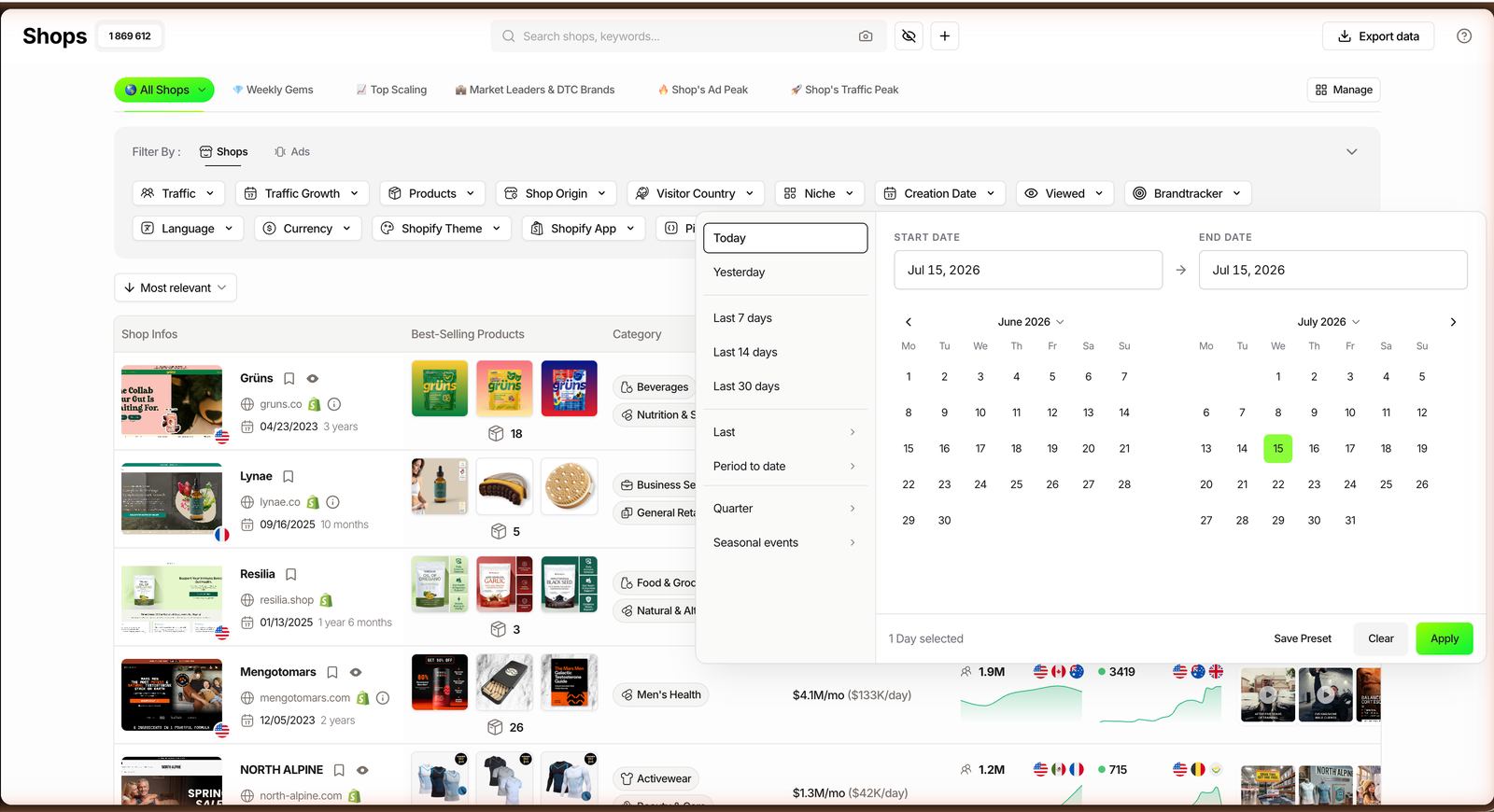Click the Men's Health category tag
Screen dimensions: 1494x812
point(661,695)
